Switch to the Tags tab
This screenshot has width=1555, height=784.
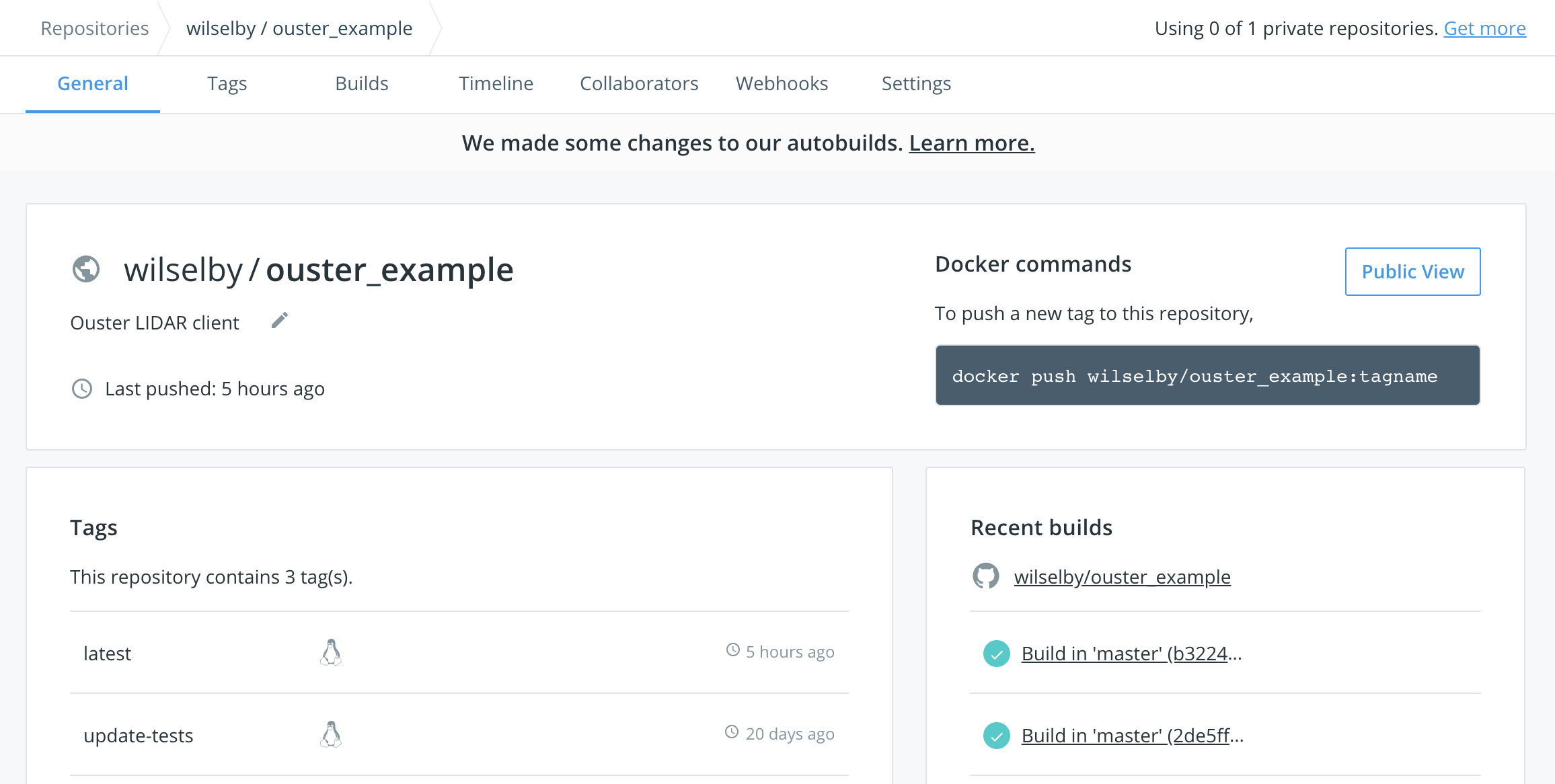227,83
